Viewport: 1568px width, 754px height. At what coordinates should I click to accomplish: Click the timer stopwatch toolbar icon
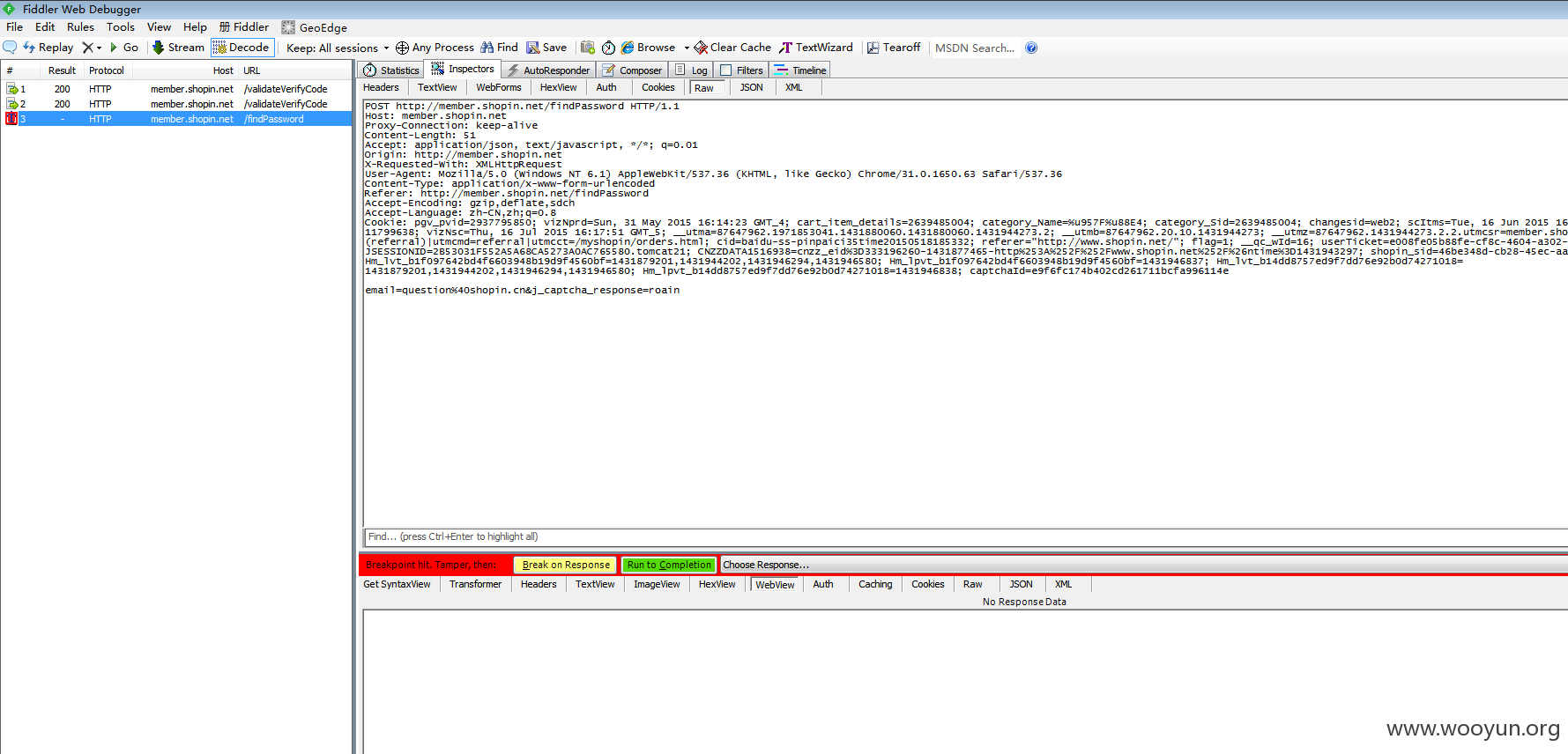coord(608,48)
